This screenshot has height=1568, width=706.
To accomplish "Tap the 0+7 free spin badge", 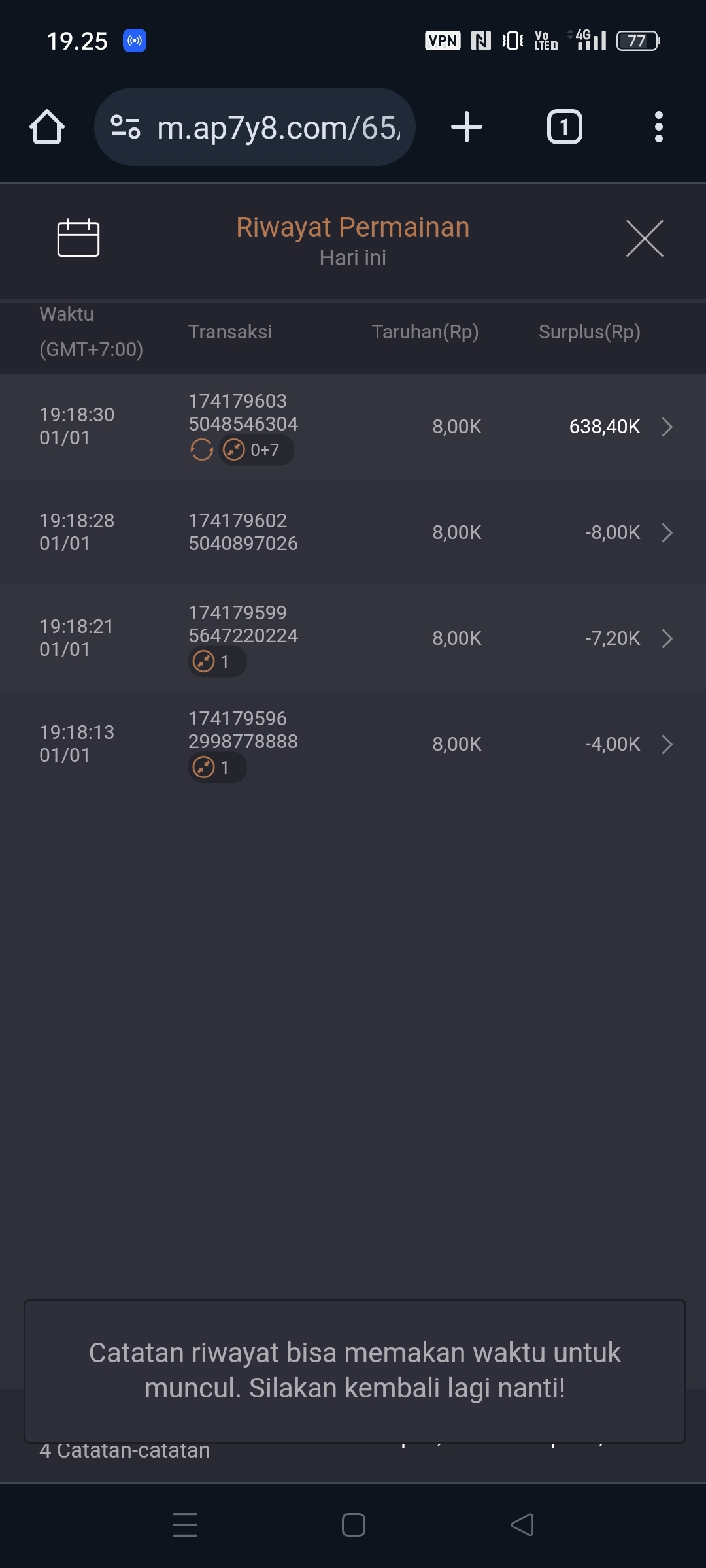I will 256,449.
